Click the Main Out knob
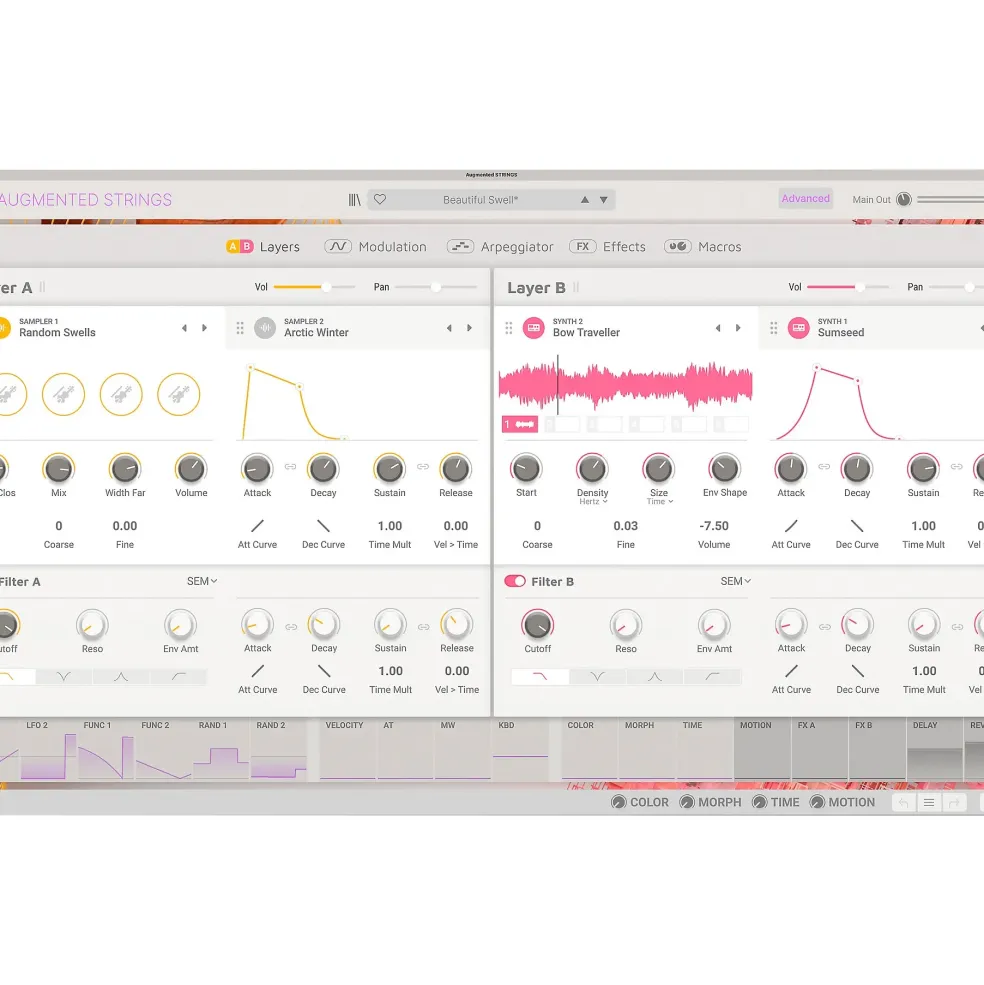This screenshot has width=984, height=985. coord(904,199)
